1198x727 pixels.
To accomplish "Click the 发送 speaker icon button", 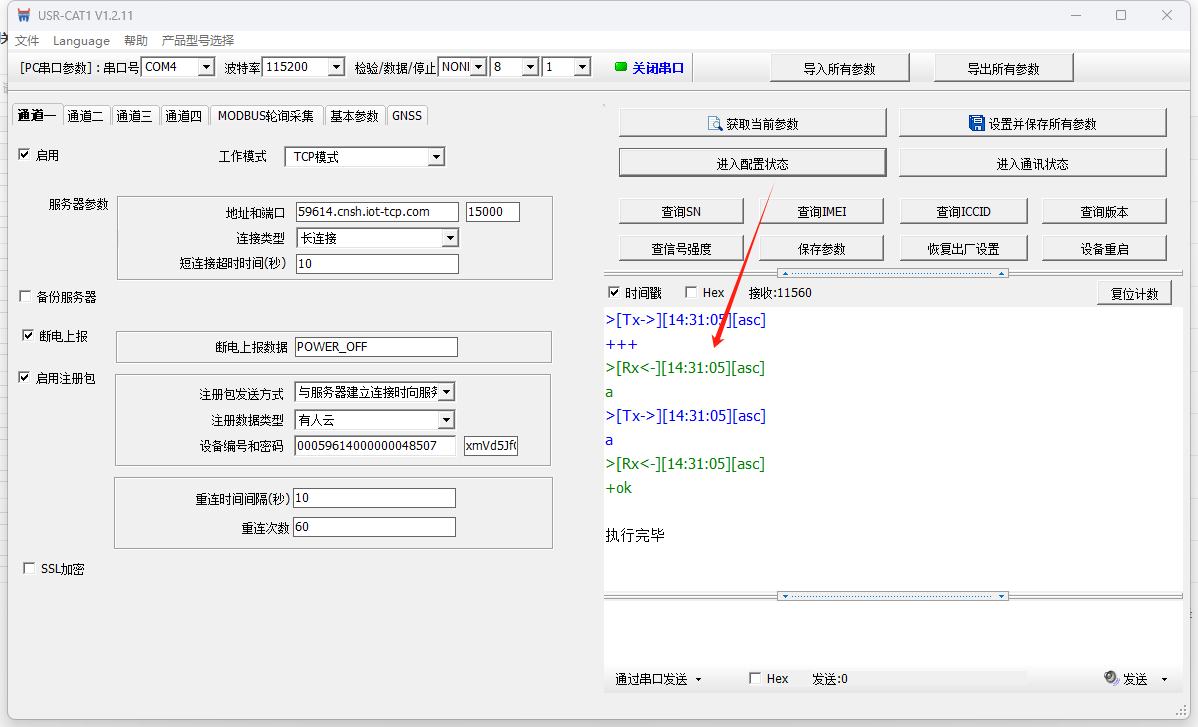I will pyautogui.click(x=1126, y=679).
